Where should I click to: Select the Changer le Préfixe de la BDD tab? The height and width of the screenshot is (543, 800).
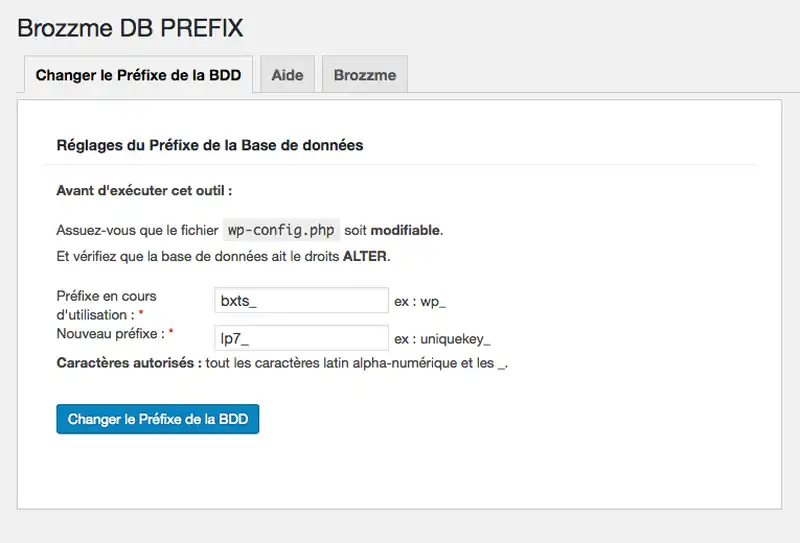click(138, 75)
